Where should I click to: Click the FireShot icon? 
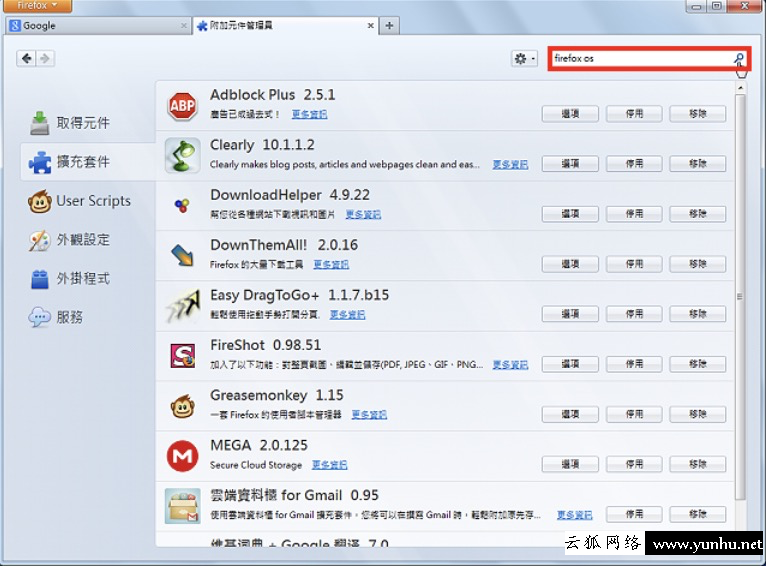click(x=183, y=356)
